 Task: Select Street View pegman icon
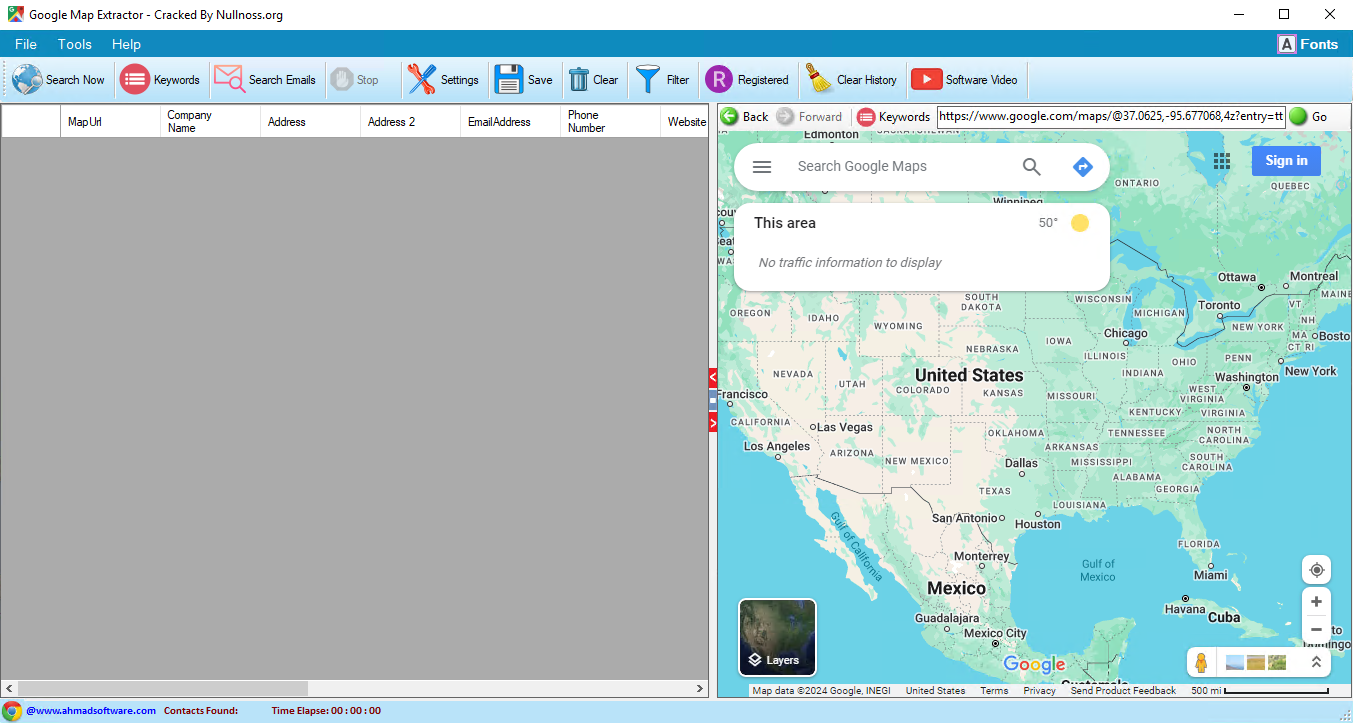point(1202,662)
